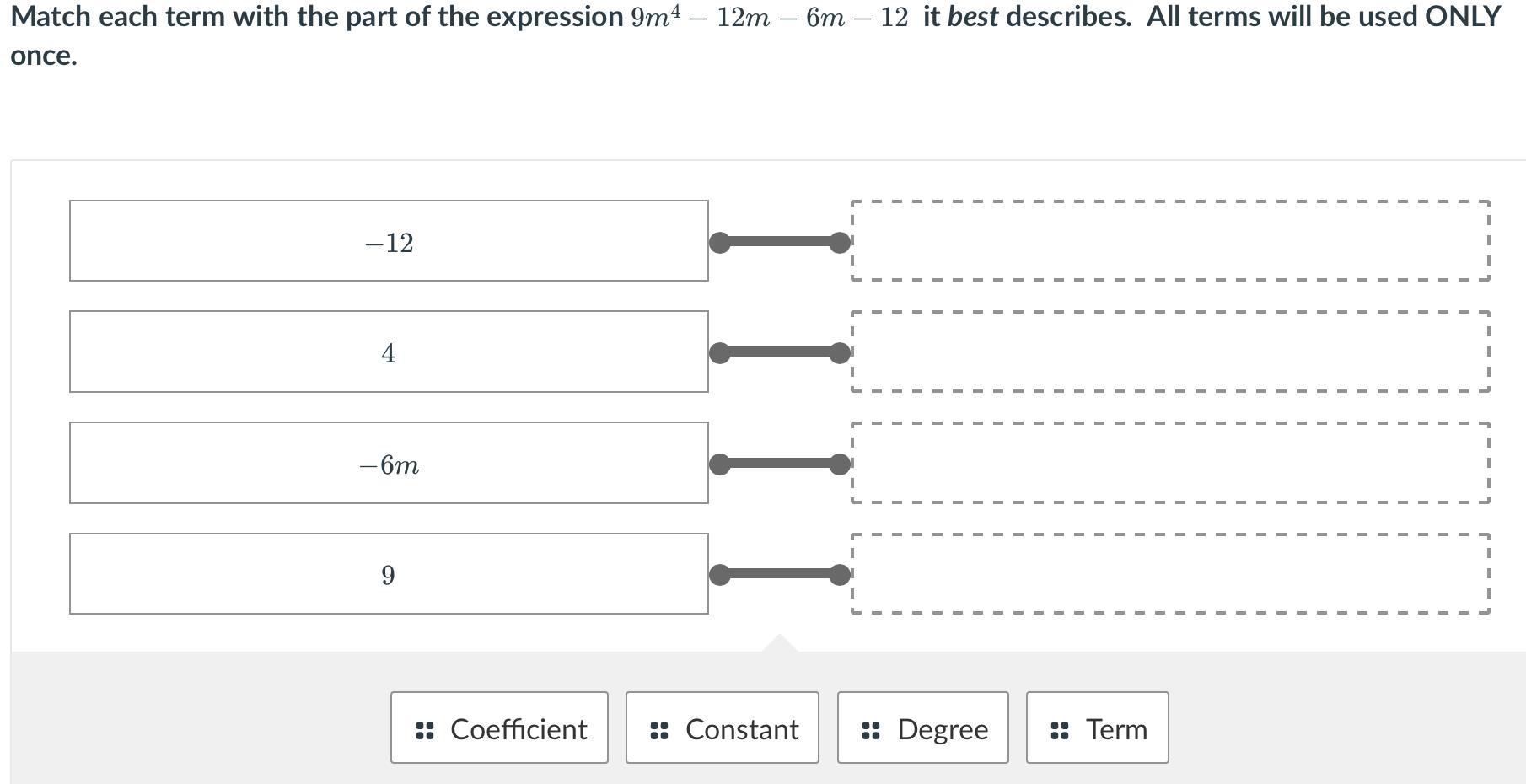Image resolution: width=1526 pixels, height=784 pixels.
Task: Click the empty drop zone for −12
Action: (x=1170, y=241)
